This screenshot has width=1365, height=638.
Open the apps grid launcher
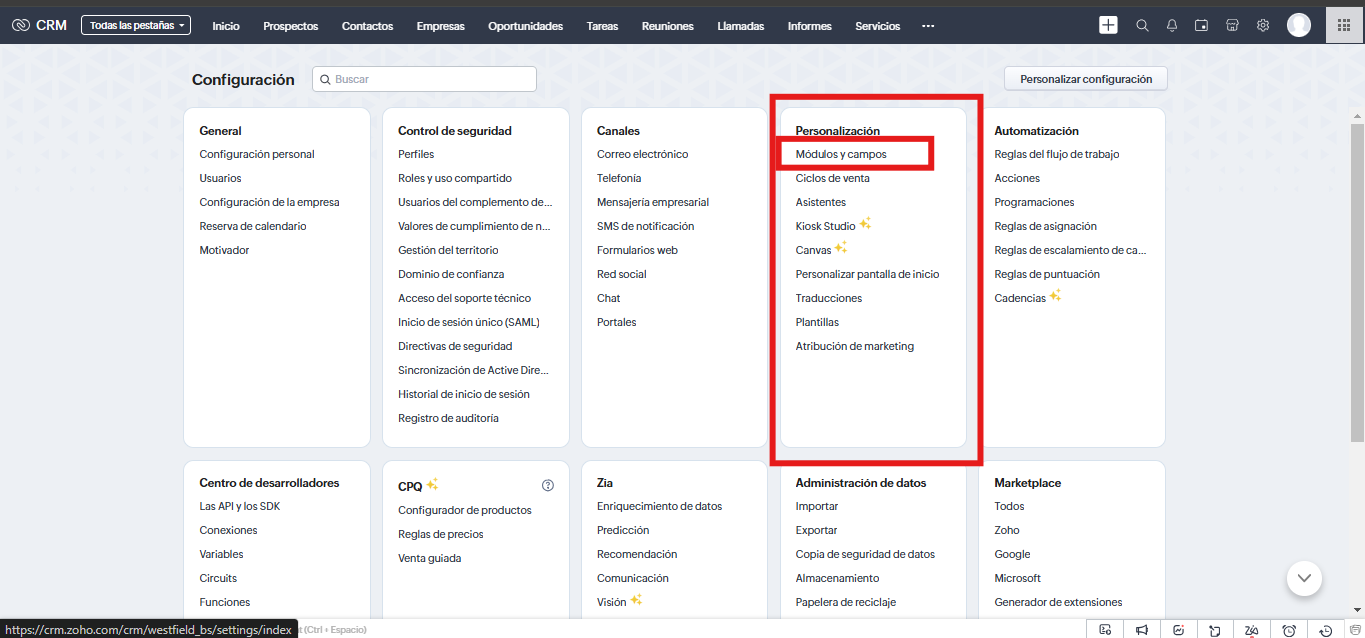point(1345,26)
